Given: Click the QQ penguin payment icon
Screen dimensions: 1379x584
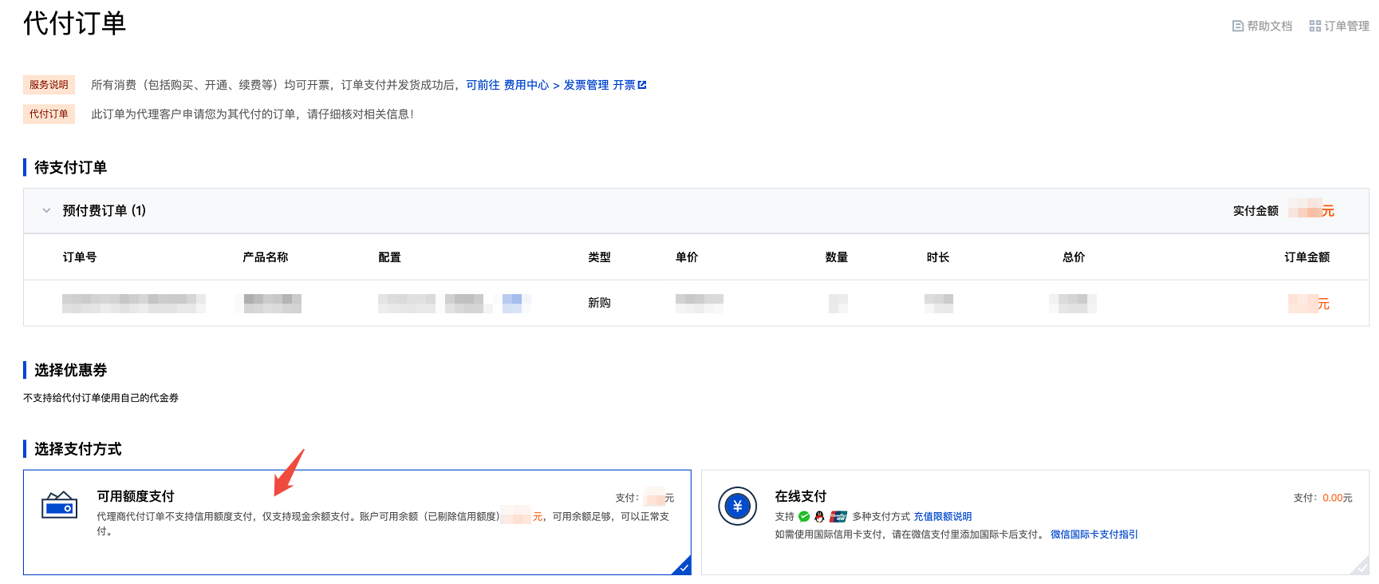Looking at the screenshot, I should (820, 517).
